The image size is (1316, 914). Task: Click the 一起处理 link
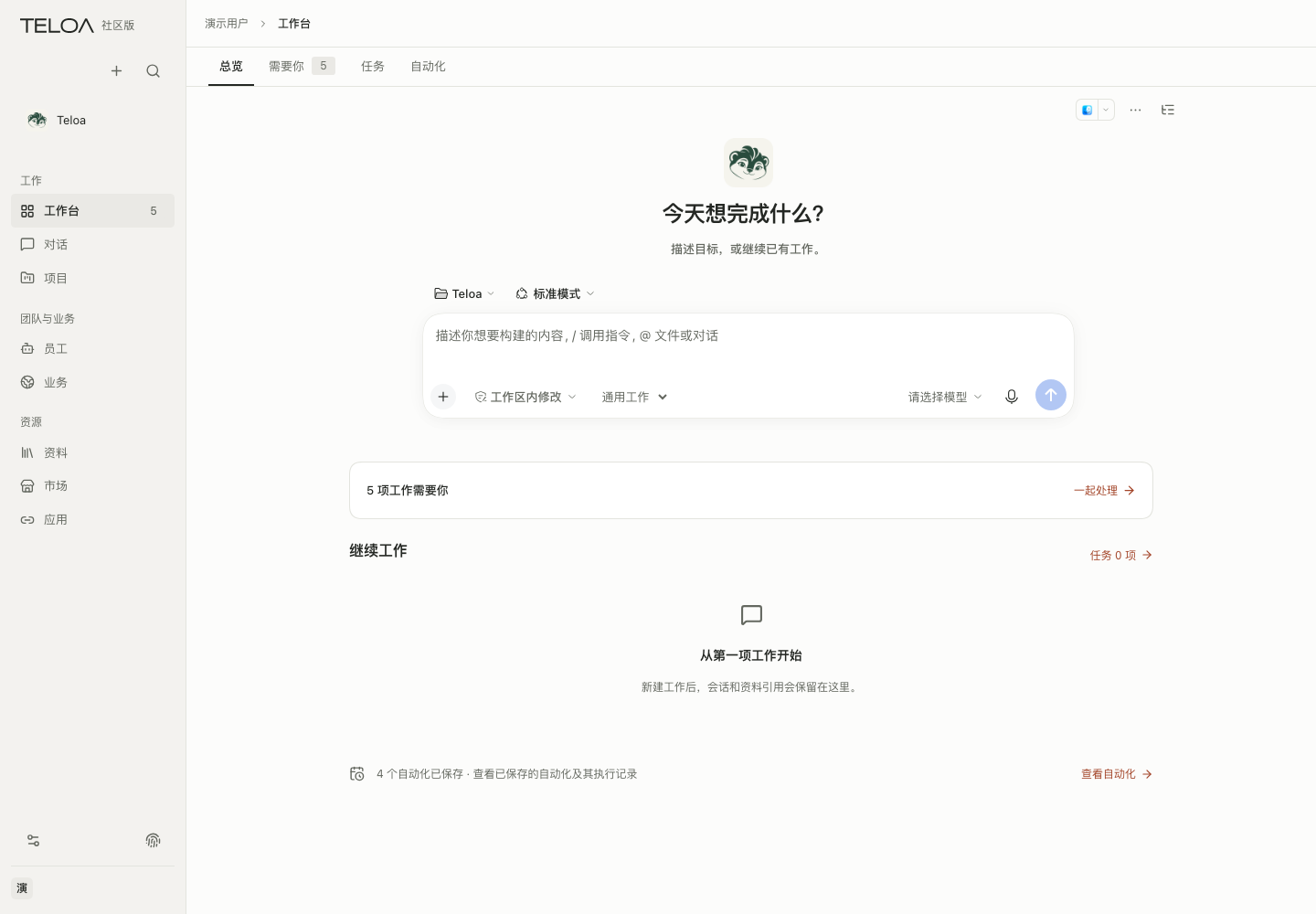click(1104, 491)
